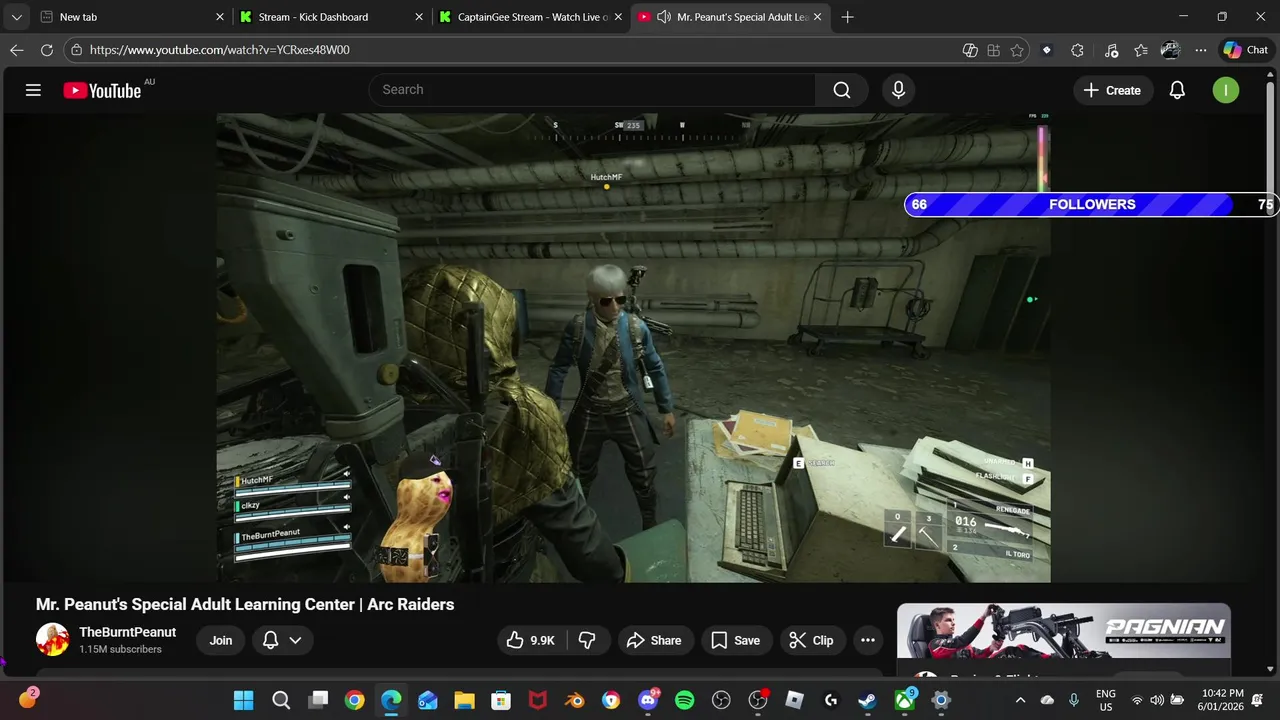1280x720 pixels.
Task: Open Blender from the taskbar
Action: [x=574, y=700]
